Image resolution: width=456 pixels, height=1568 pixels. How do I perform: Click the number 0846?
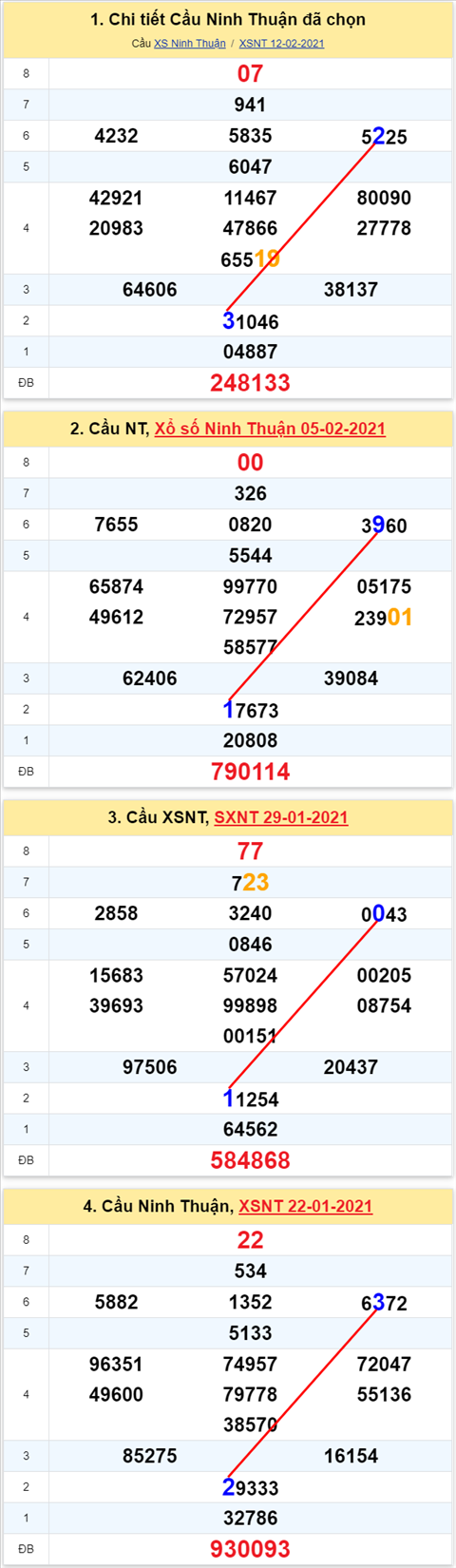click(250, 944)
